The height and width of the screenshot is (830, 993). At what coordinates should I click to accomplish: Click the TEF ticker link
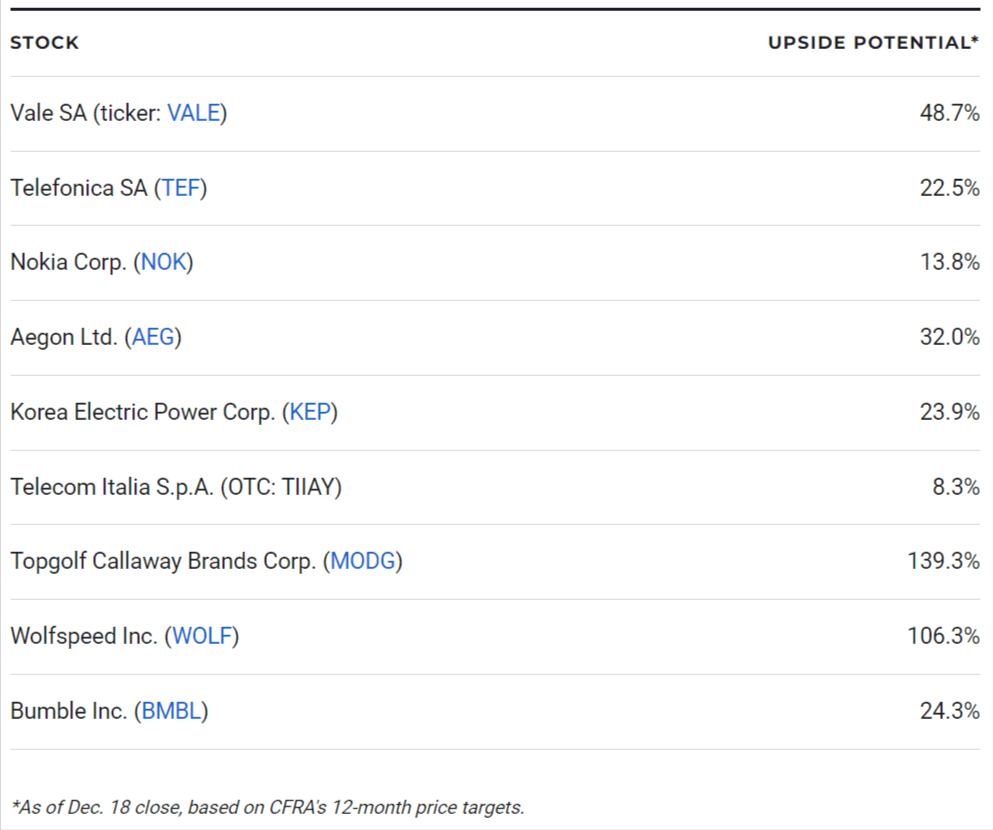(x=181, y=188)
